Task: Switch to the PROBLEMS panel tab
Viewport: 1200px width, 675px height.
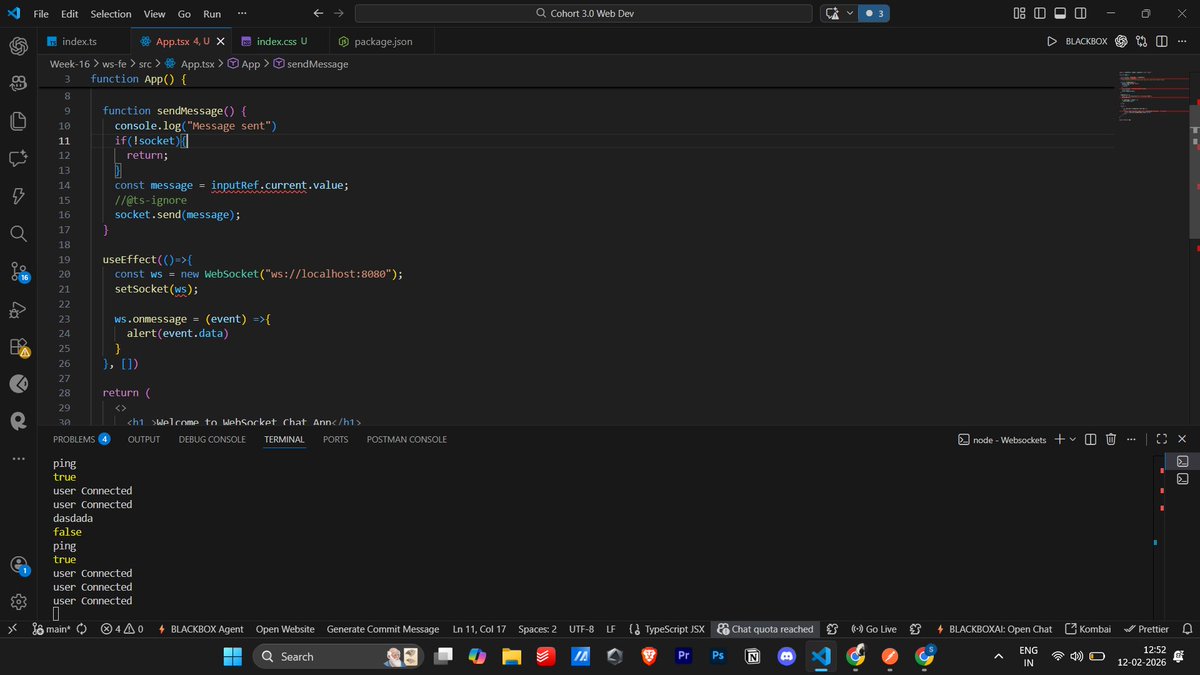Action: [81, 439]
